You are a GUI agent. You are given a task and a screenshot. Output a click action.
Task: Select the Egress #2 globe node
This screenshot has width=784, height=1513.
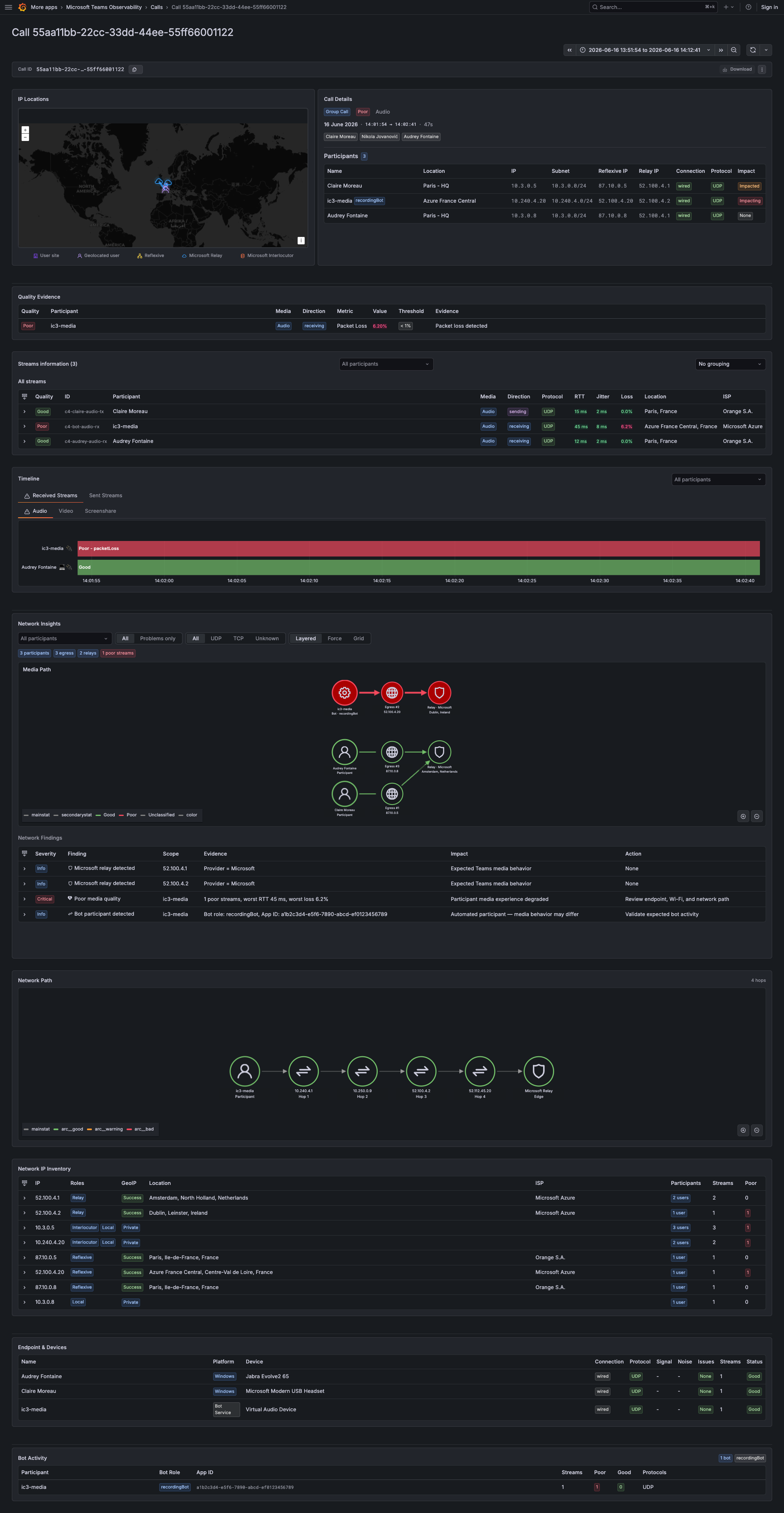[x=392, y=693]
